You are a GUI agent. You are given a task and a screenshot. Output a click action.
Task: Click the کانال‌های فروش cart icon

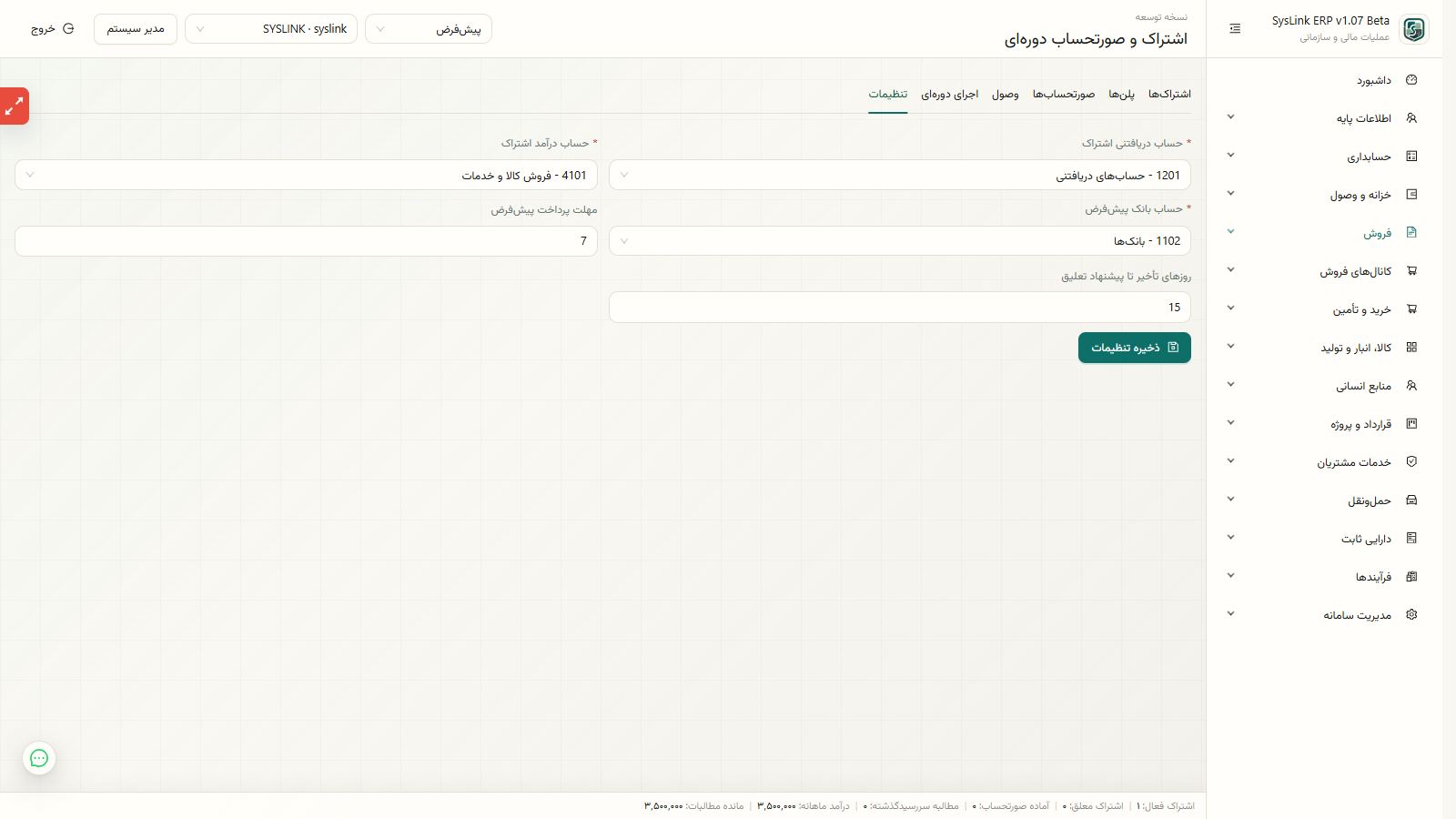pos(1411,271)
